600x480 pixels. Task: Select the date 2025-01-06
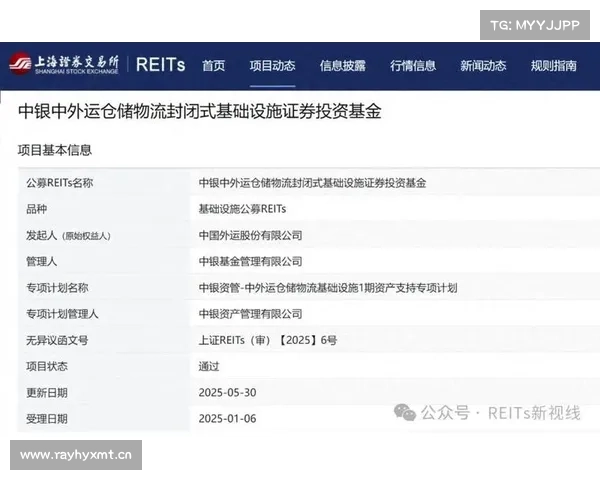click(227, 418)
